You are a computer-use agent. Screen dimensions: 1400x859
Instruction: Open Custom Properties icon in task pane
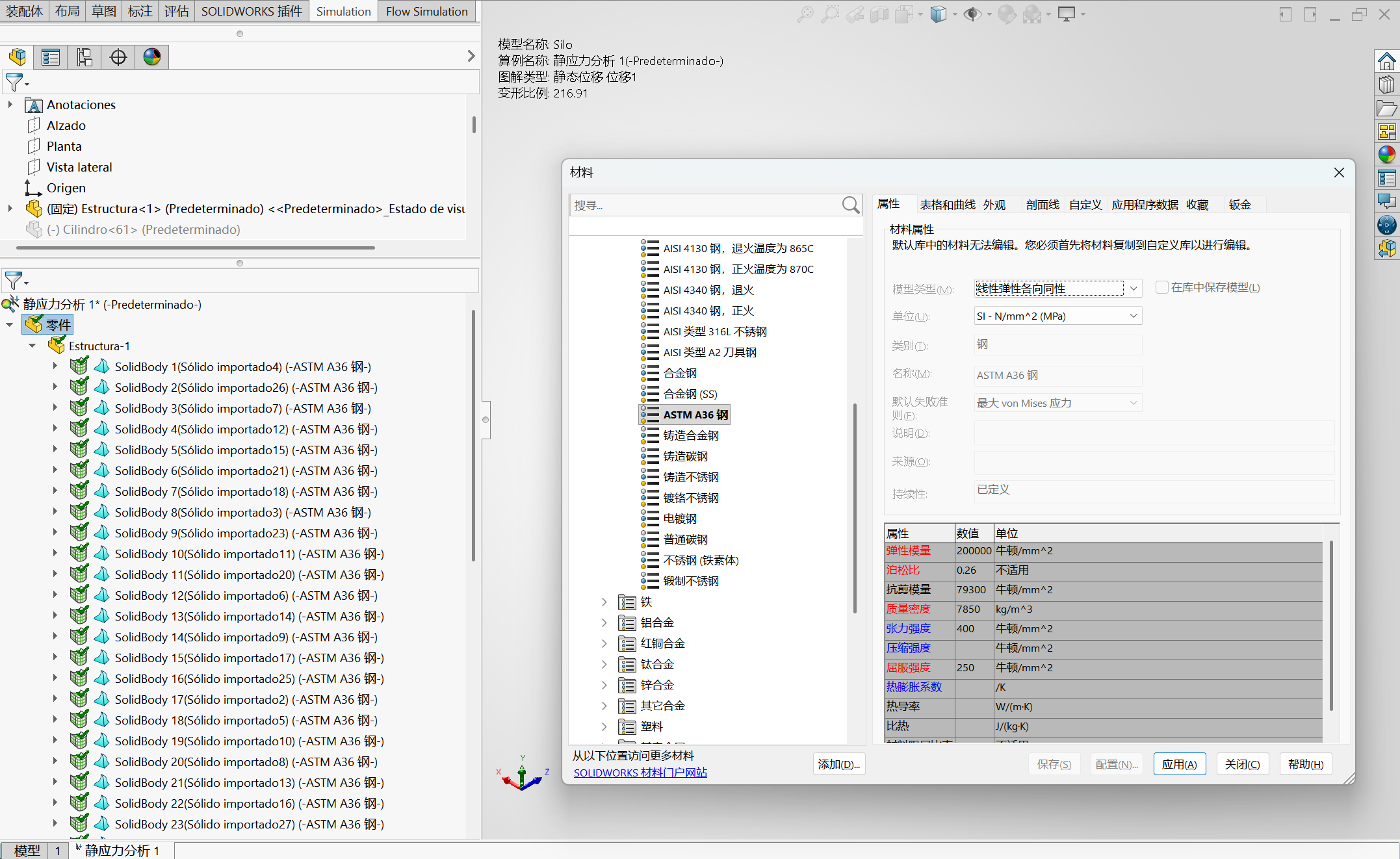click(1387, 178)
